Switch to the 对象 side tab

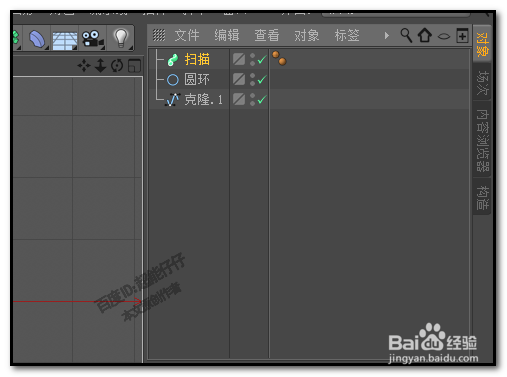482,44
